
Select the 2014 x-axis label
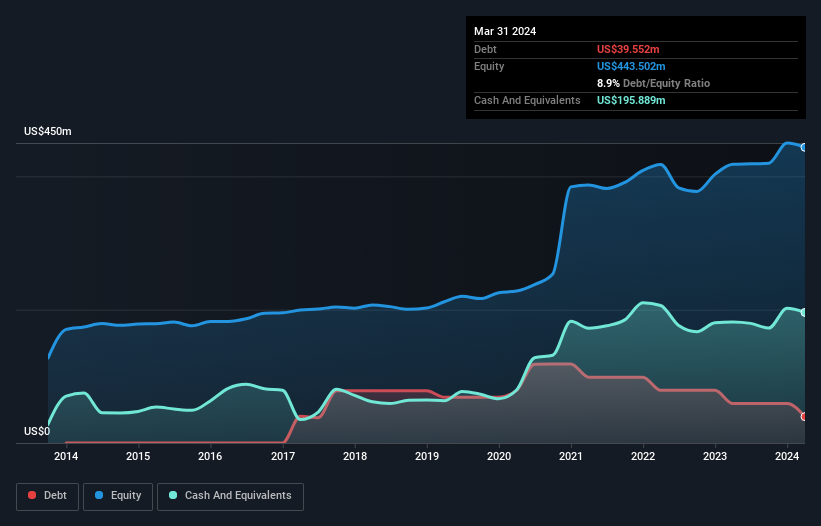pos(66,456)
